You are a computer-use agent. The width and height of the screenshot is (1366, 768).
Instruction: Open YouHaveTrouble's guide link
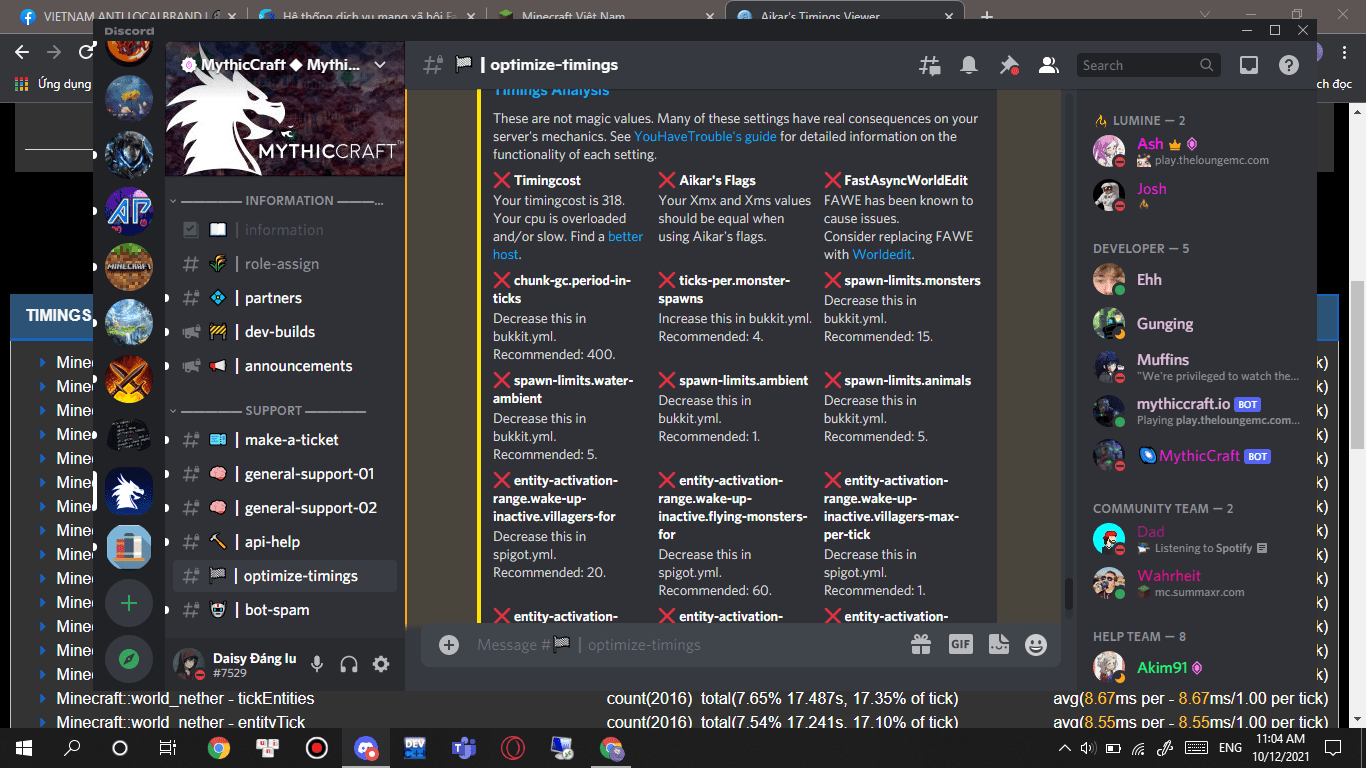coord(705,137)
